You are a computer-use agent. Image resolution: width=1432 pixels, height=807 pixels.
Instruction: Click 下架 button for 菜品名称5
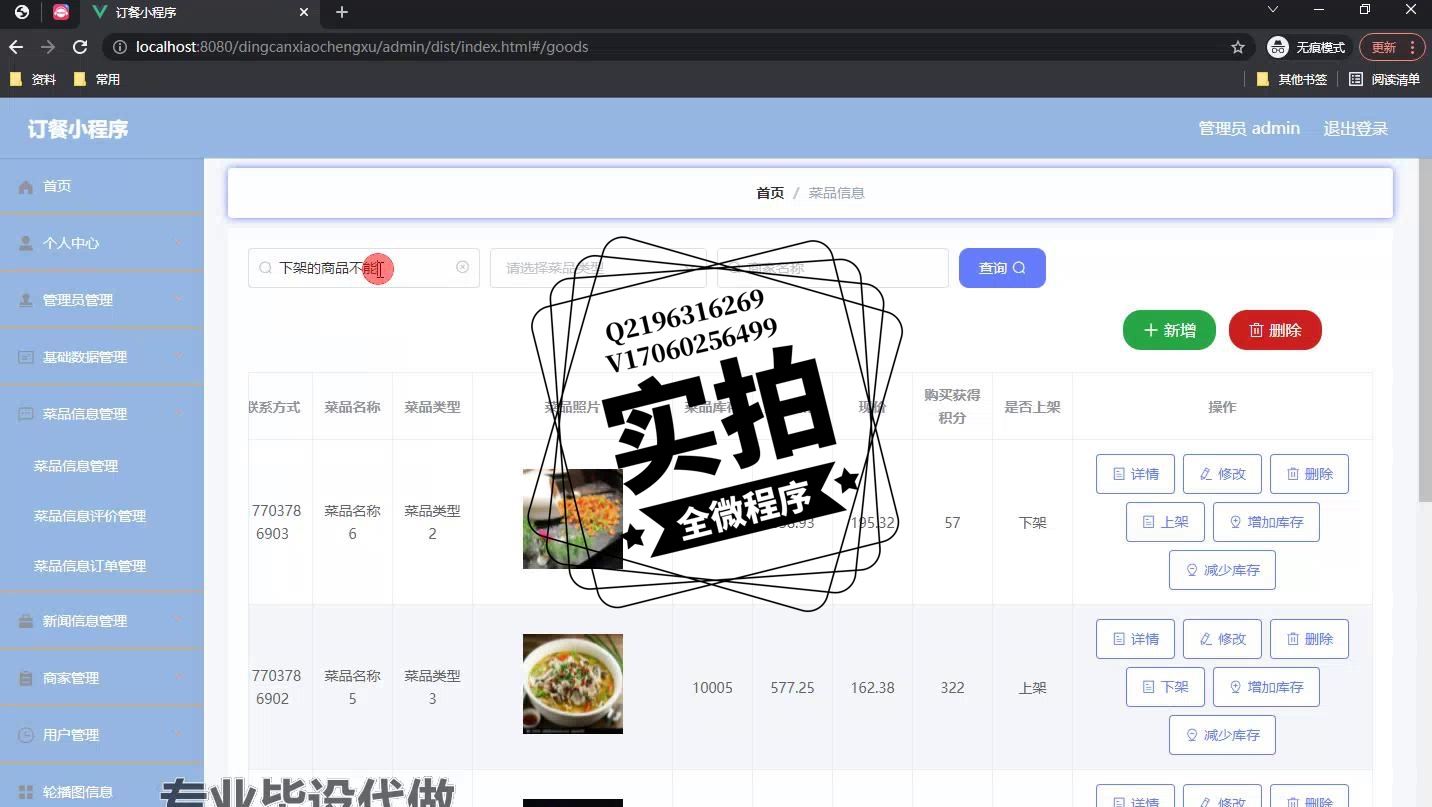pos(1165,687)
